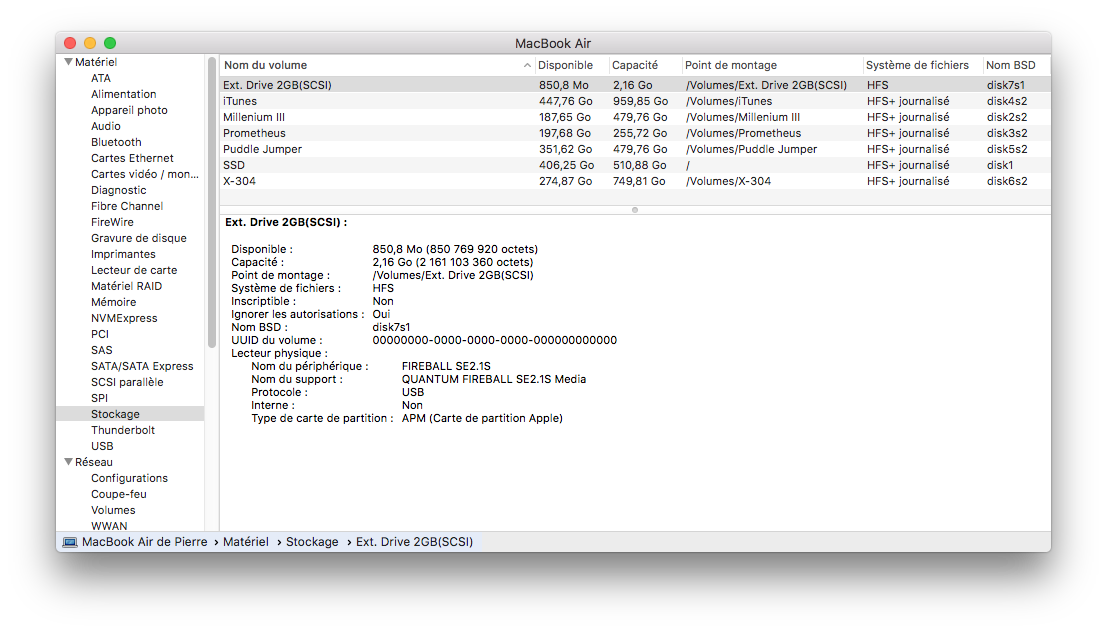Select SCSI parallèle in sidebar
Viewport: 1107px width, 632px height.
(x=127, y=382)
